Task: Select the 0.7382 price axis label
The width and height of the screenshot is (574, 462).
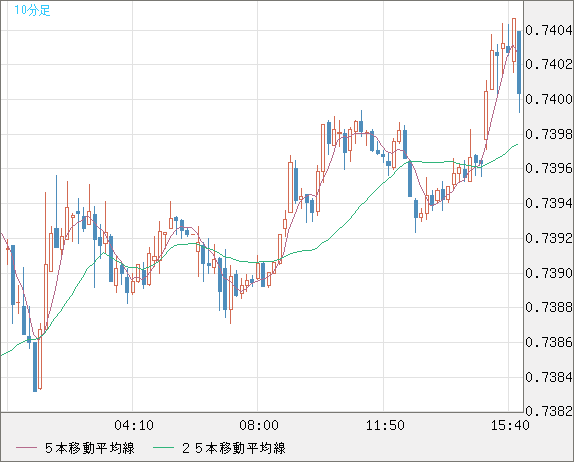Action: click(549, 411)
